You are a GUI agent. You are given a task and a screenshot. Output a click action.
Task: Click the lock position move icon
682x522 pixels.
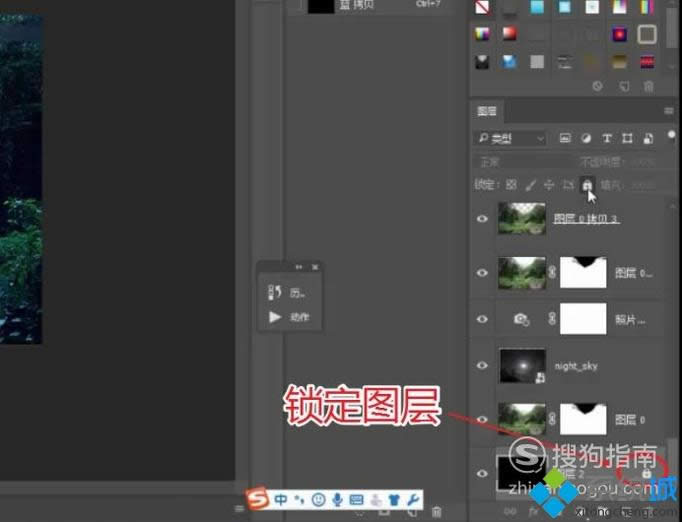click(549, 185)
